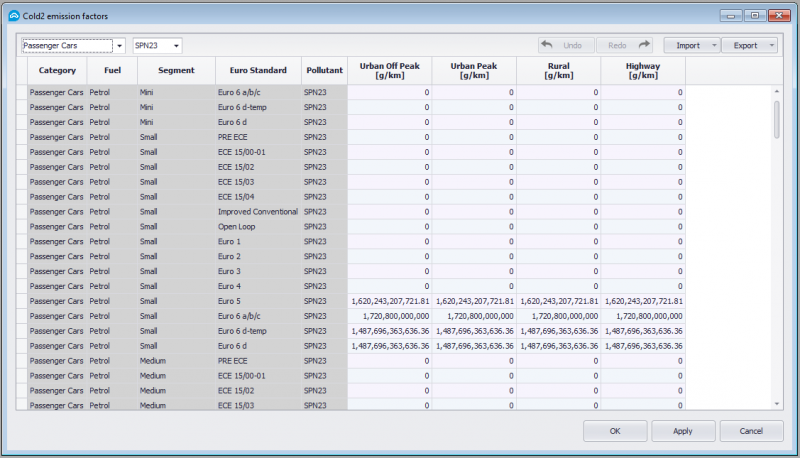Minimize the emission factors dialog
The image size is (800, 458).
[x=732, y=14]
